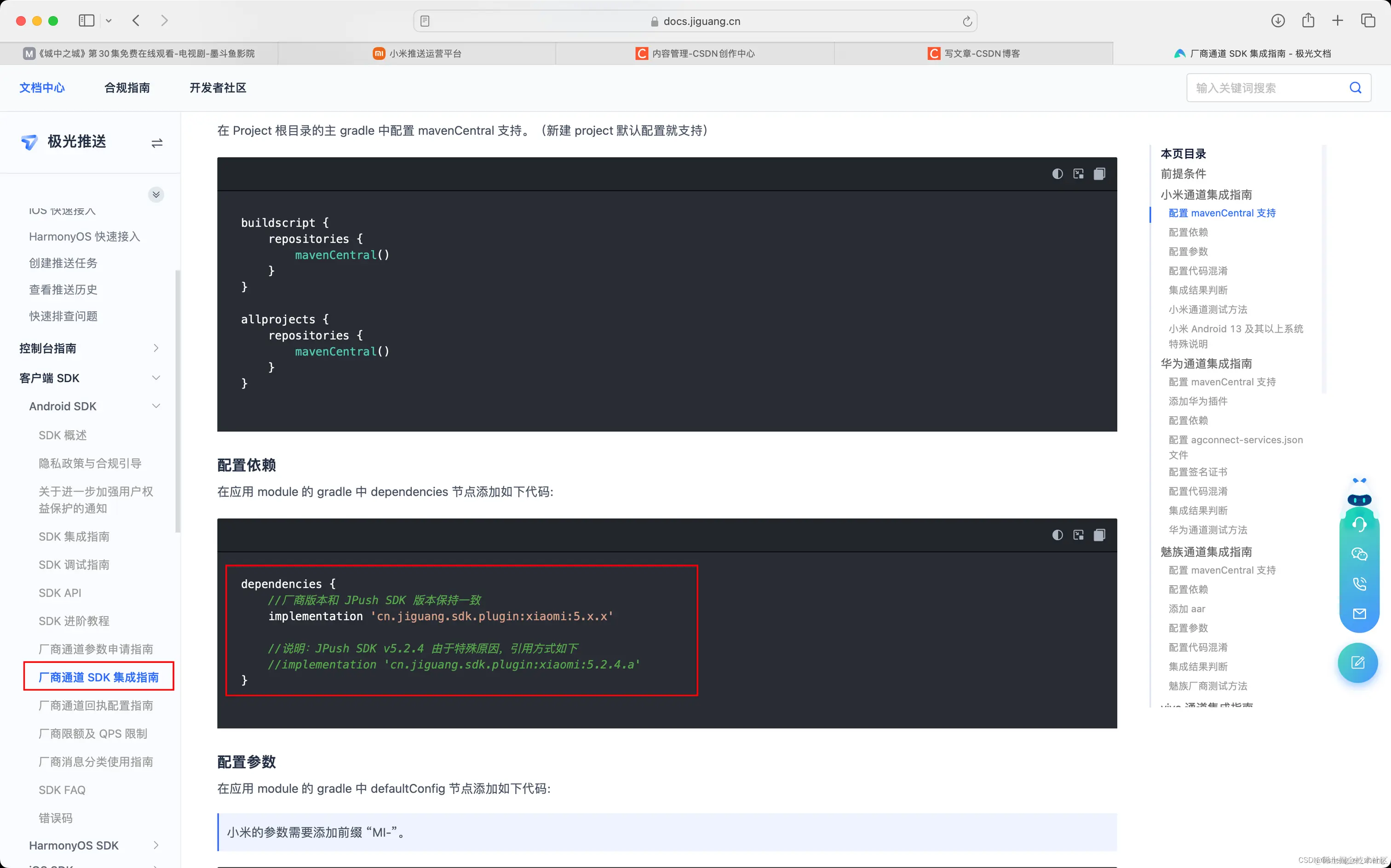Viewport: 1391px width, 868px height.
Task: Open the WeChat contact icon
Action: point(1359,554)
